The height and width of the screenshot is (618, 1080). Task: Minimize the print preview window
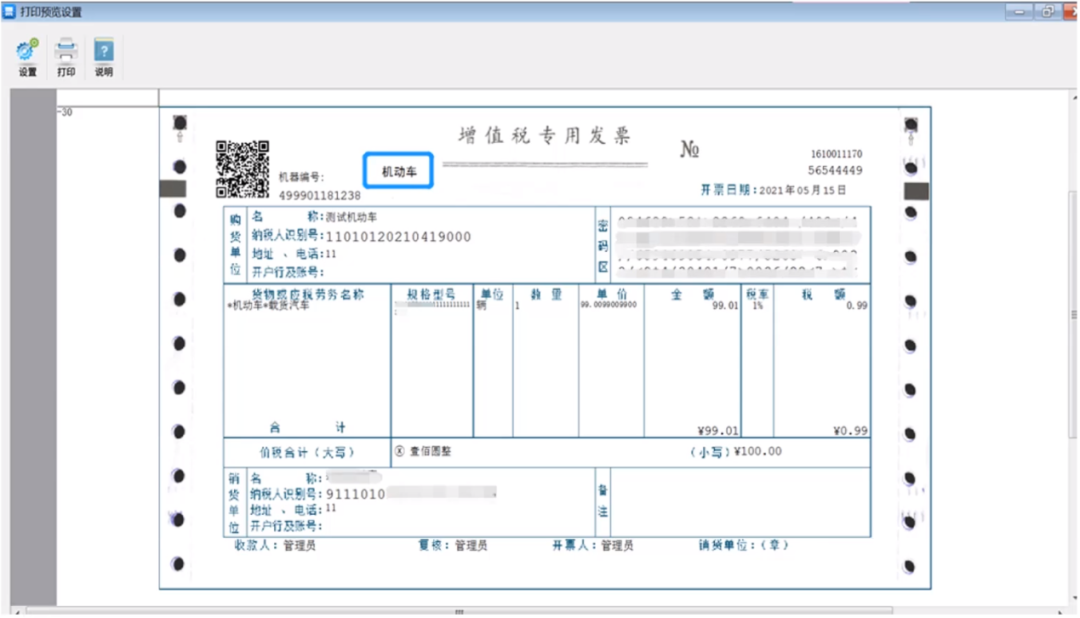pos(1022,11)
